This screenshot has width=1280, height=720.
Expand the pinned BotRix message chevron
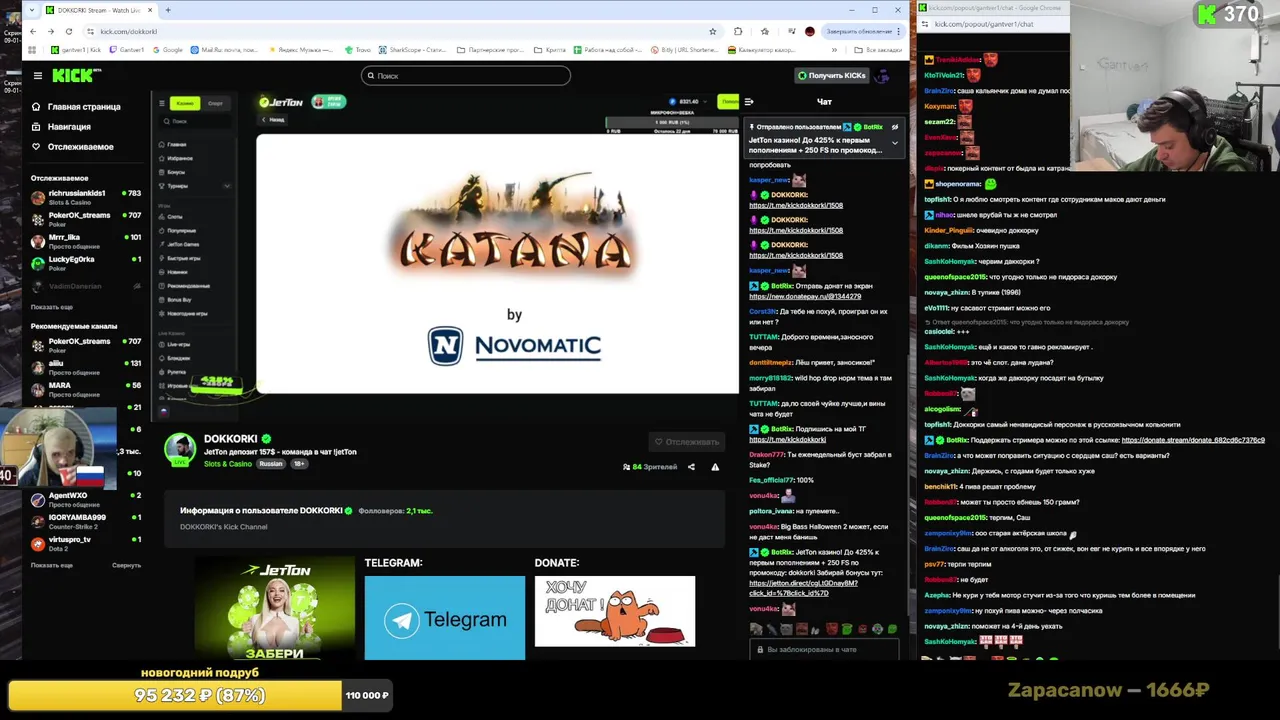point(895,143)
